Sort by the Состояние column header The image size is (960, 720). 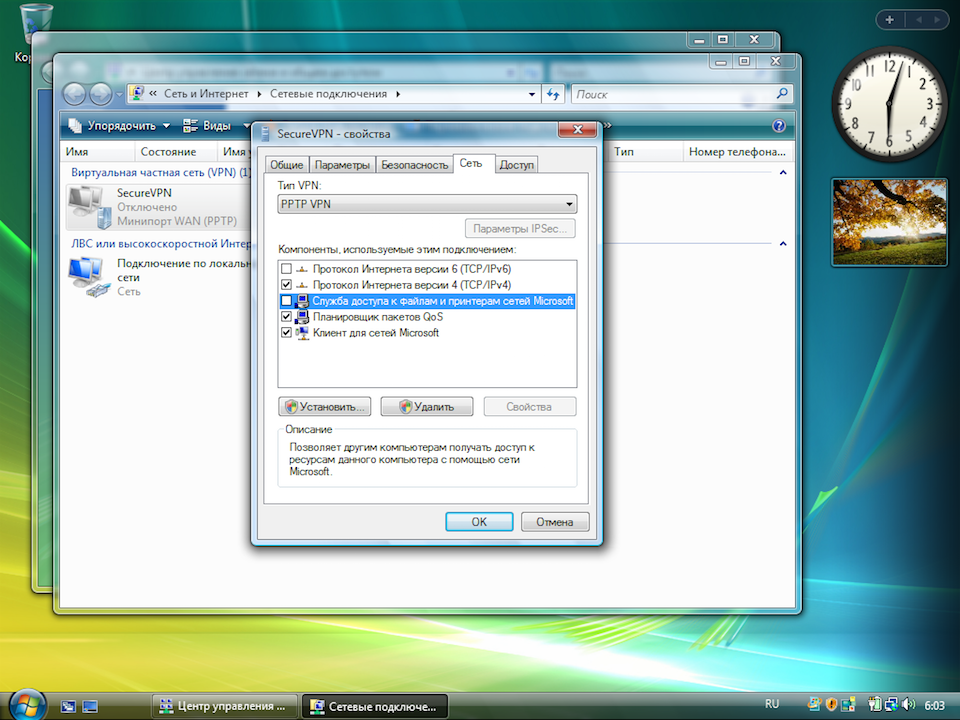click(176, 151)
